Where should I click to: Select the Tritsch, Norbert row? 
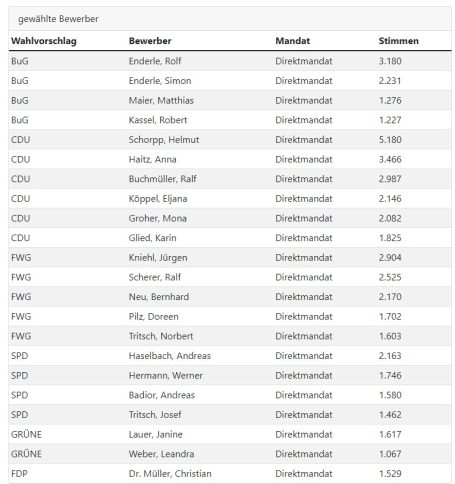230,336
